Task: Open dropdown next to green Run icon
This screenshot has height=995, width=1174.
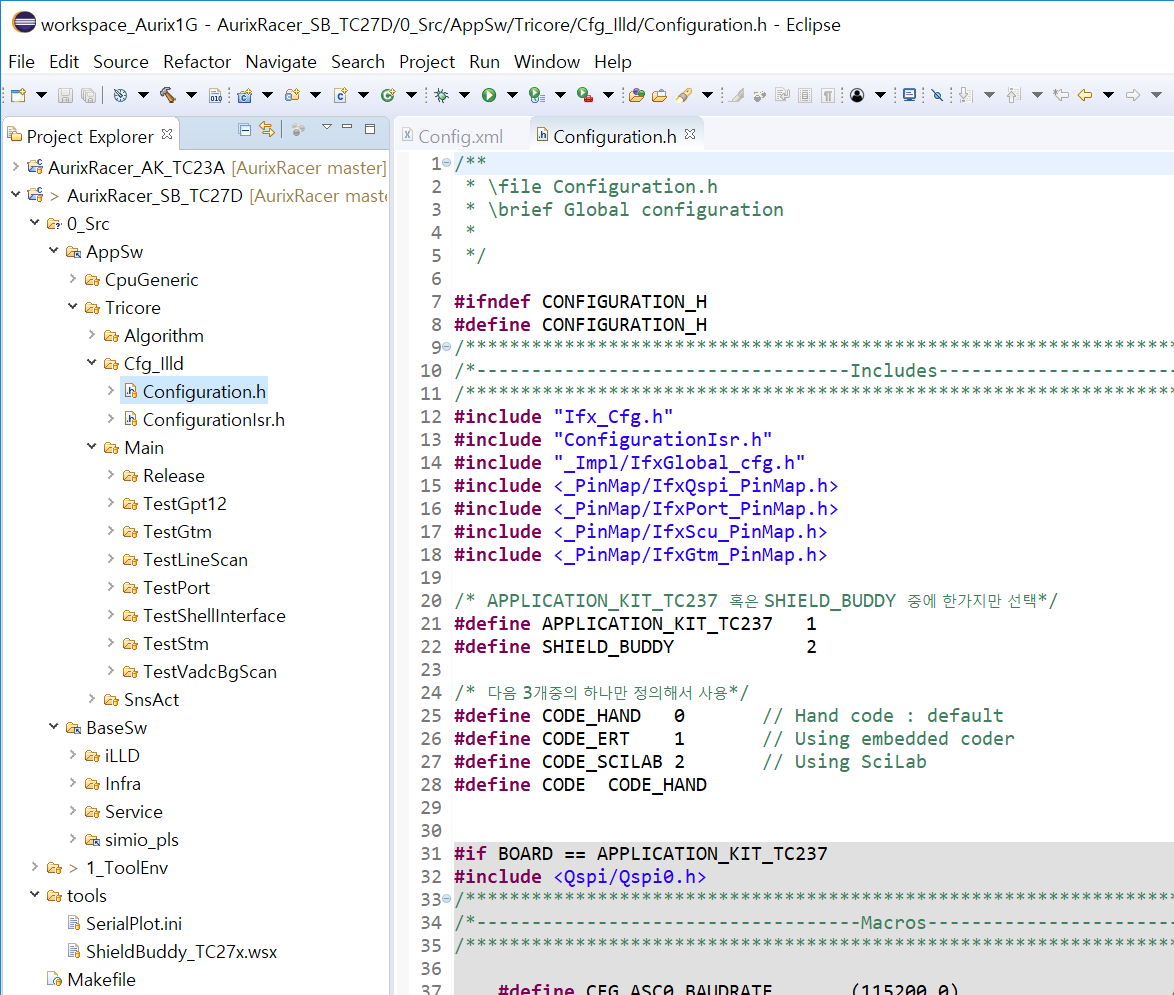Action: [512, 95]
